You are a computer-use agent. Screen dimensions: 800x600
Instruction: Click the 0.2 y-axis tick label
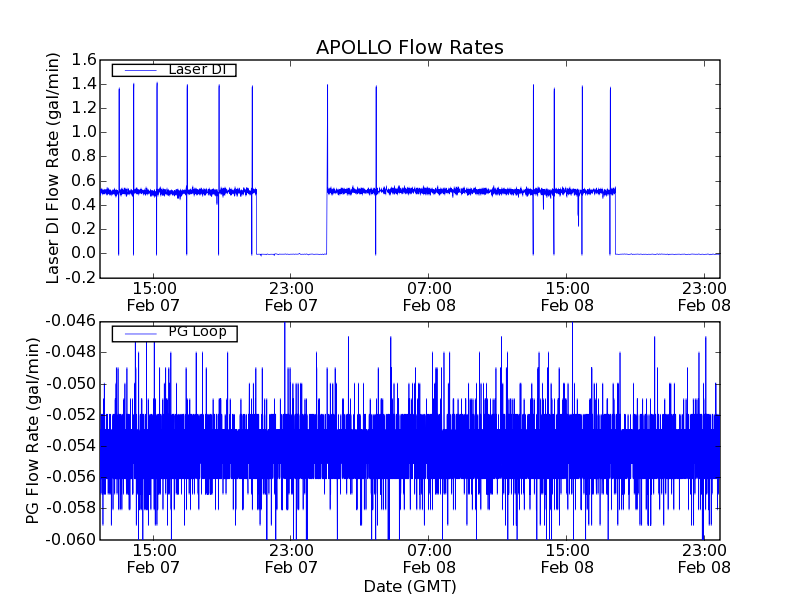(84, 229)
